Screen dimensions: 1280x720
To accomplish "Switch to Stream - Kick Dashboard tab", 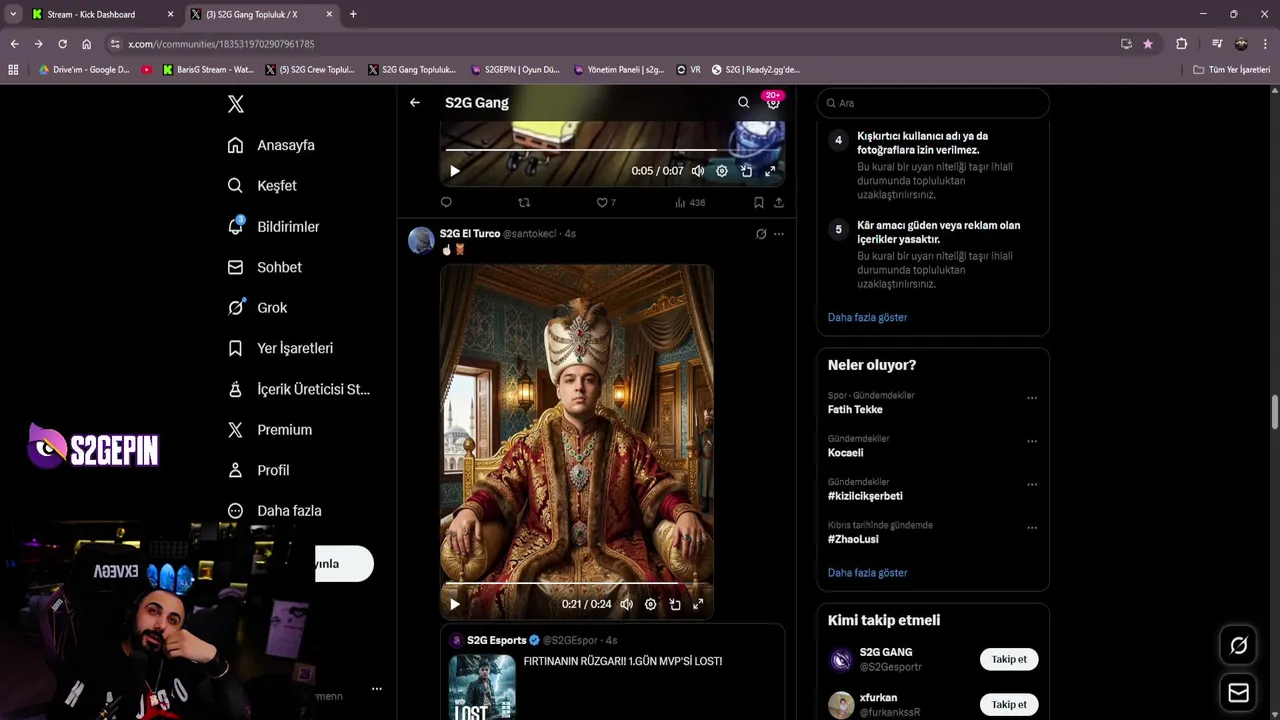I will tap(102, 14).
